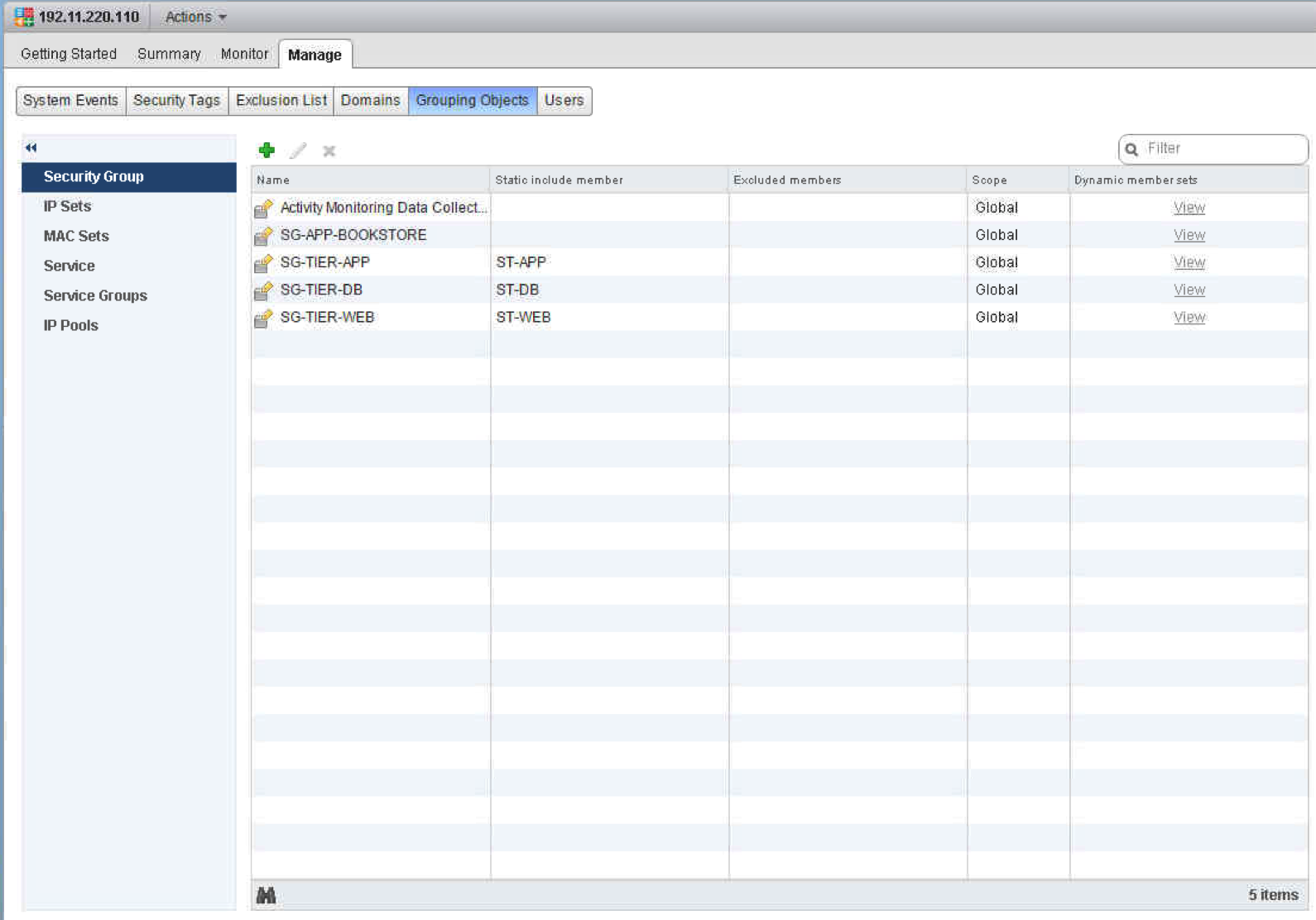The image size is (1316, 920).
Task: Click the NSX manager icon beside 192.11.220.110
Action: pyautogui.click(x=24, y=17)
